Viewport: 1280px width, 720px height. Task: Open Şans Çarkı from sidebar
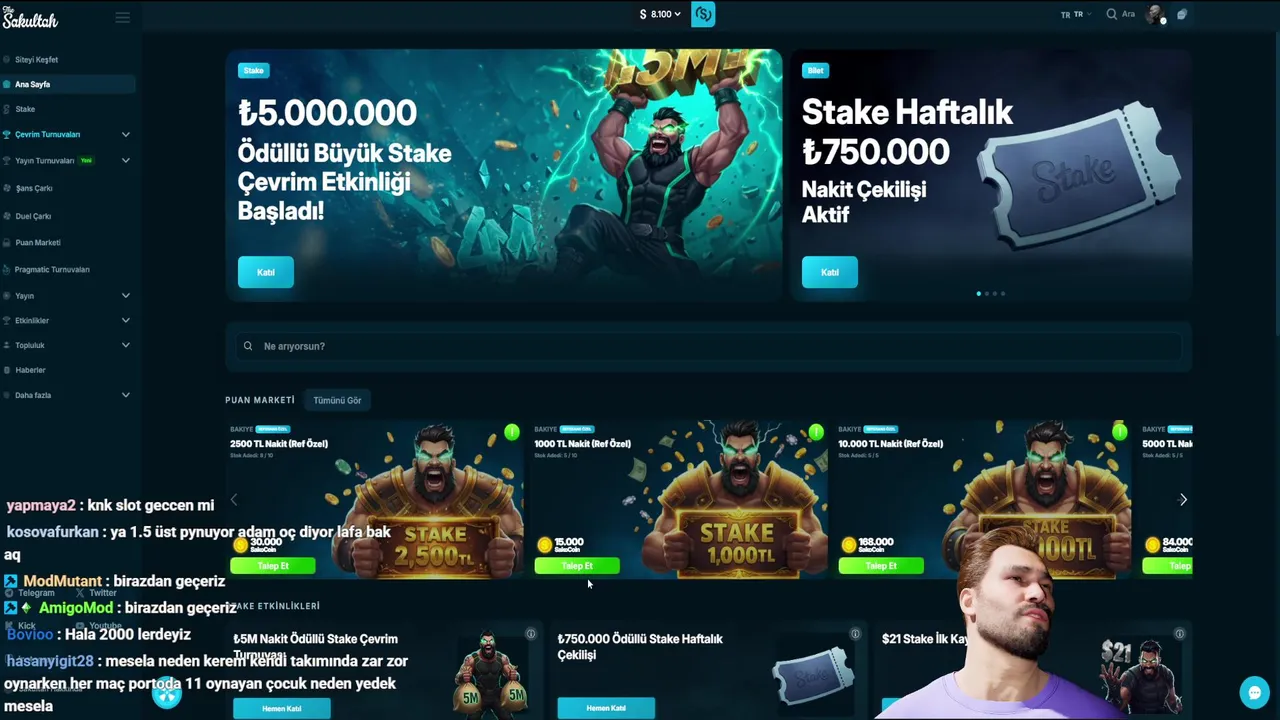34,188
